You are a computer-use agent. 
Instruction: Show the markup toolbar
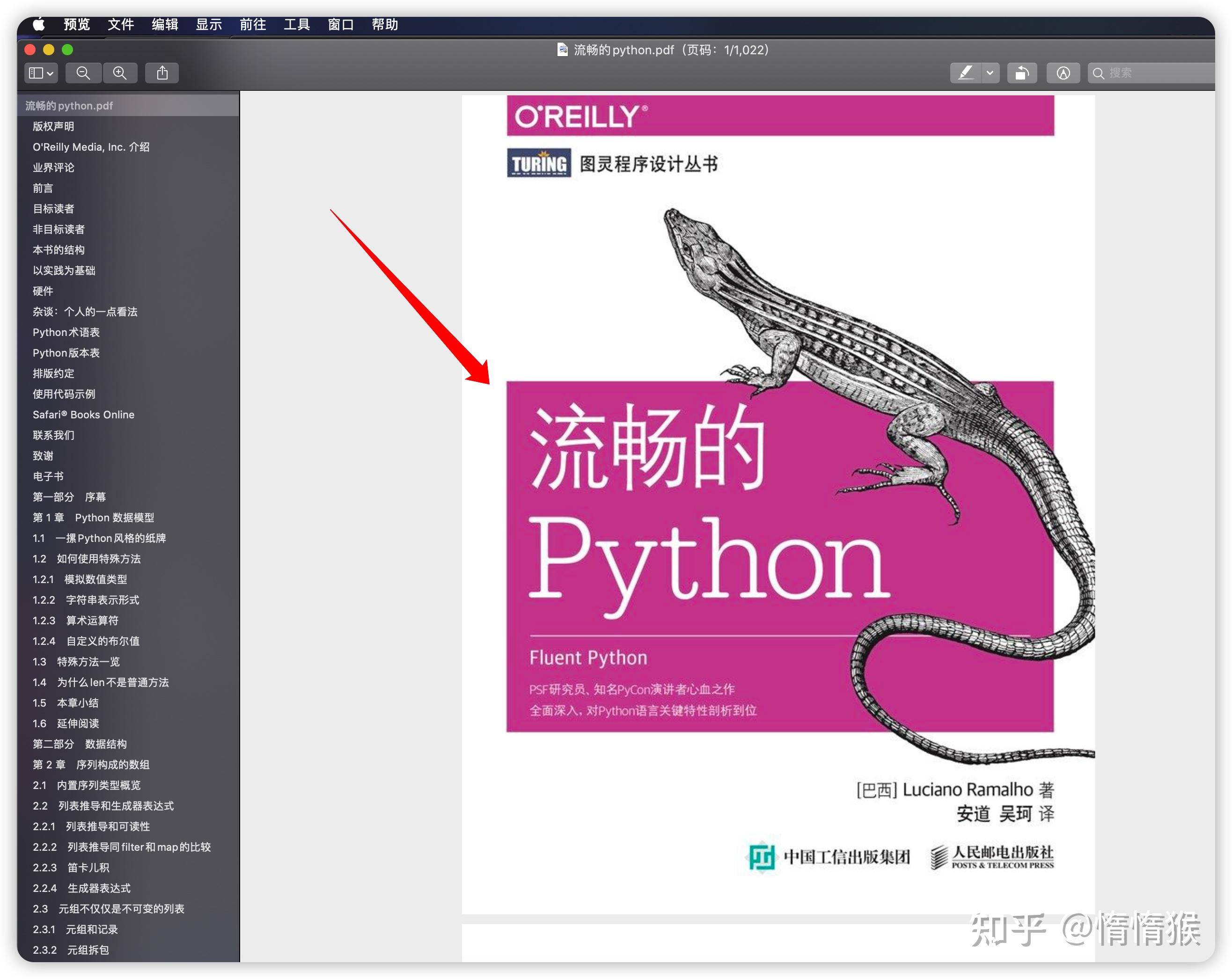(x=1063, y=73)
